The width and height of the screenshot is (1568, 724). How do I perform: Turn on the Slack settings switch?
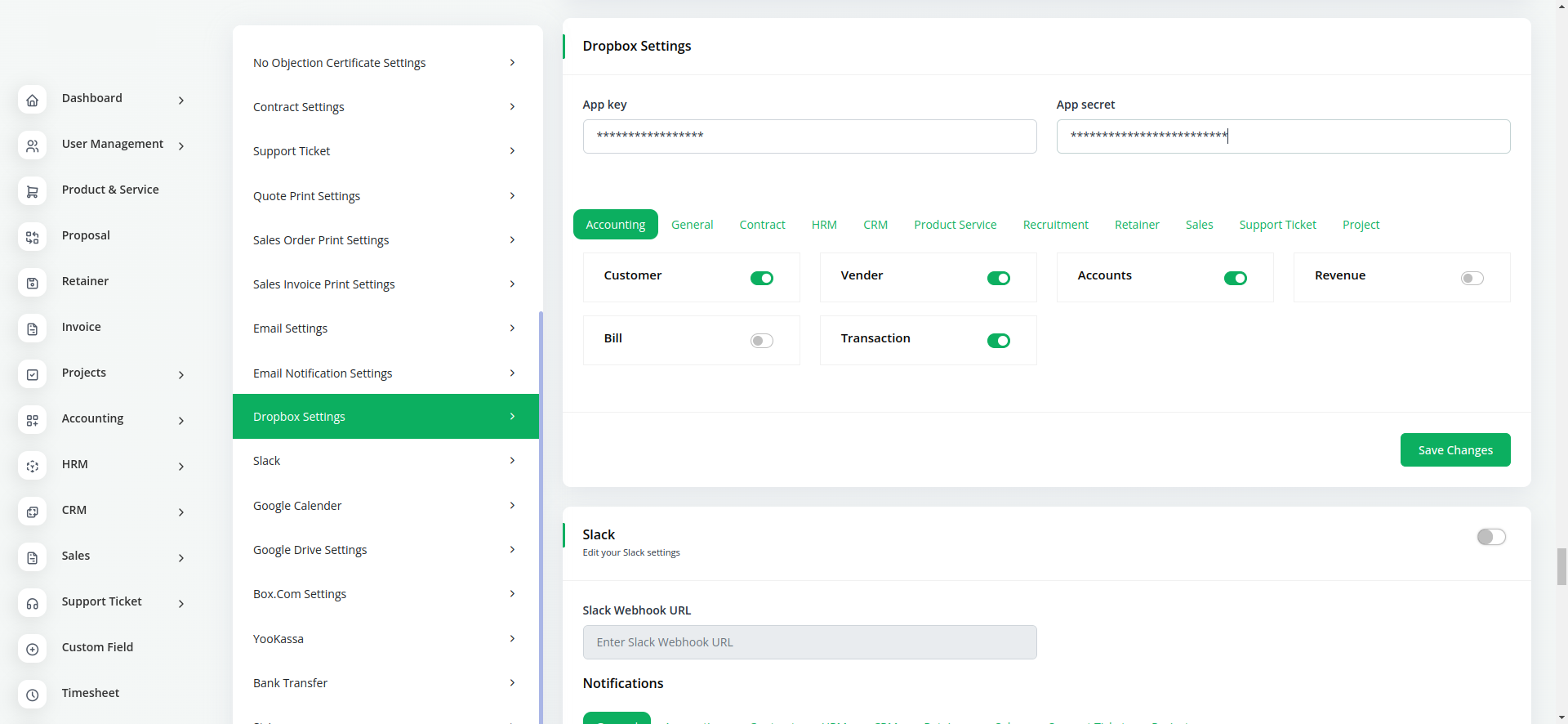1490,537
